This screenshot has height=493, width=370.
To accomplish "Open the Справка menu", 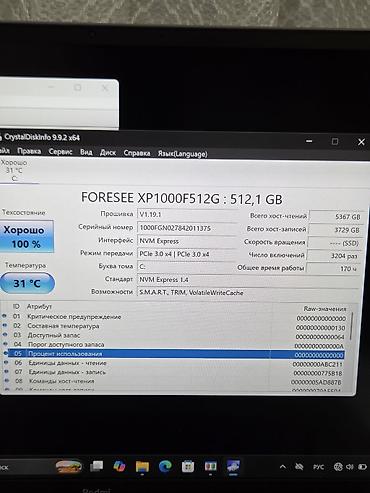I will [x=137, y=153].
